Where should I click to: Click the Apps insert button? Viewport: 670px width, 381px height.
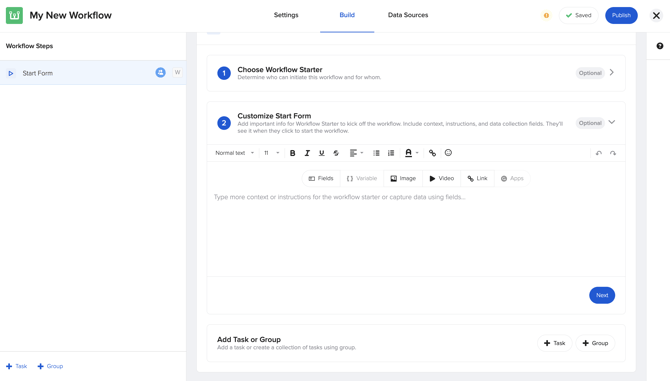[x=512, y=179]
